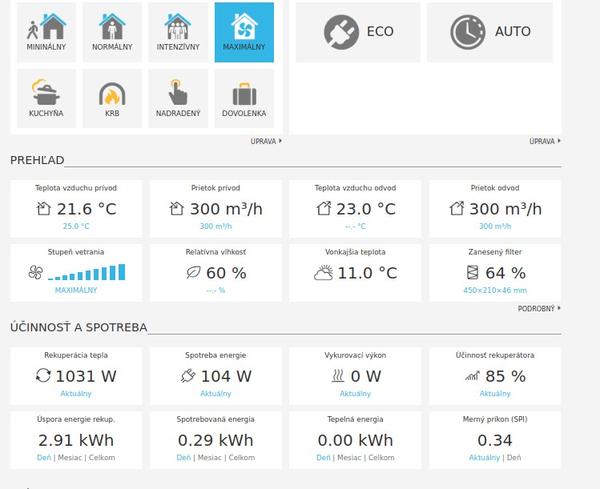This screenshot has height=489, width=600.
Task: Activate the Krb fireplace mode icon
Action: [x=112, y=98]
